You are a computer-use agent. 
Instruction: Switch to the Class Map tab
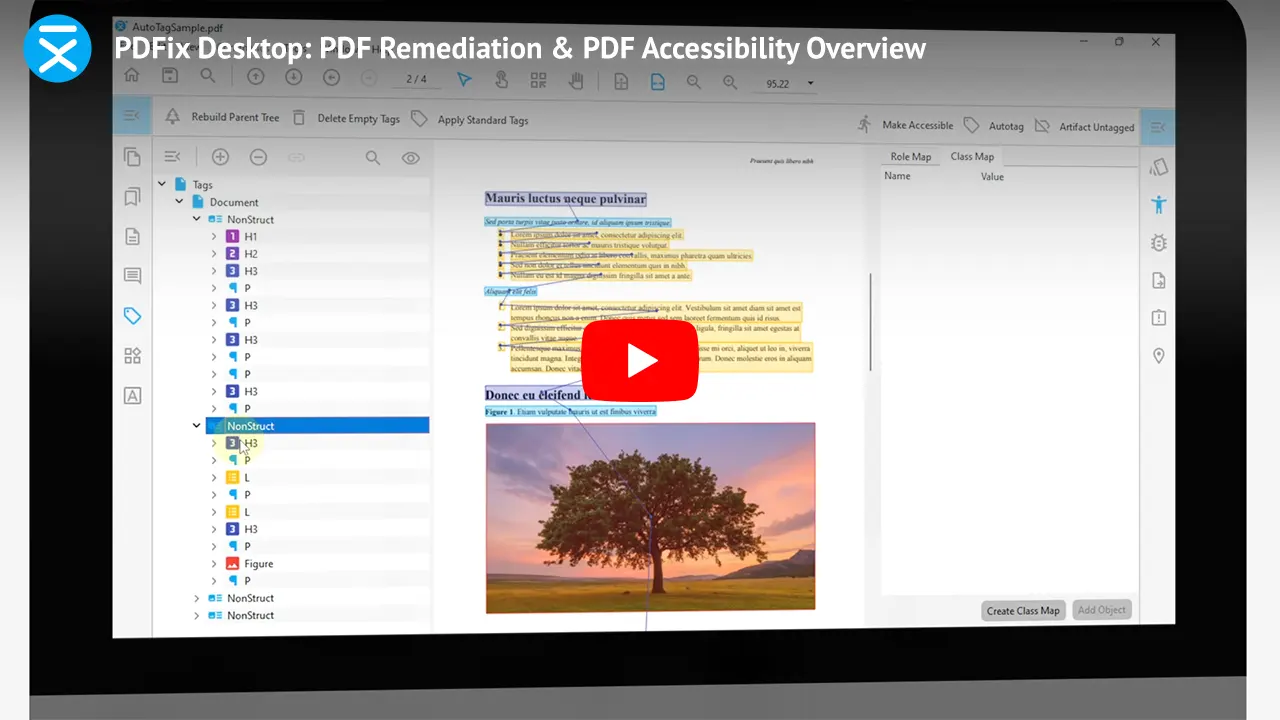click(972, 157)
